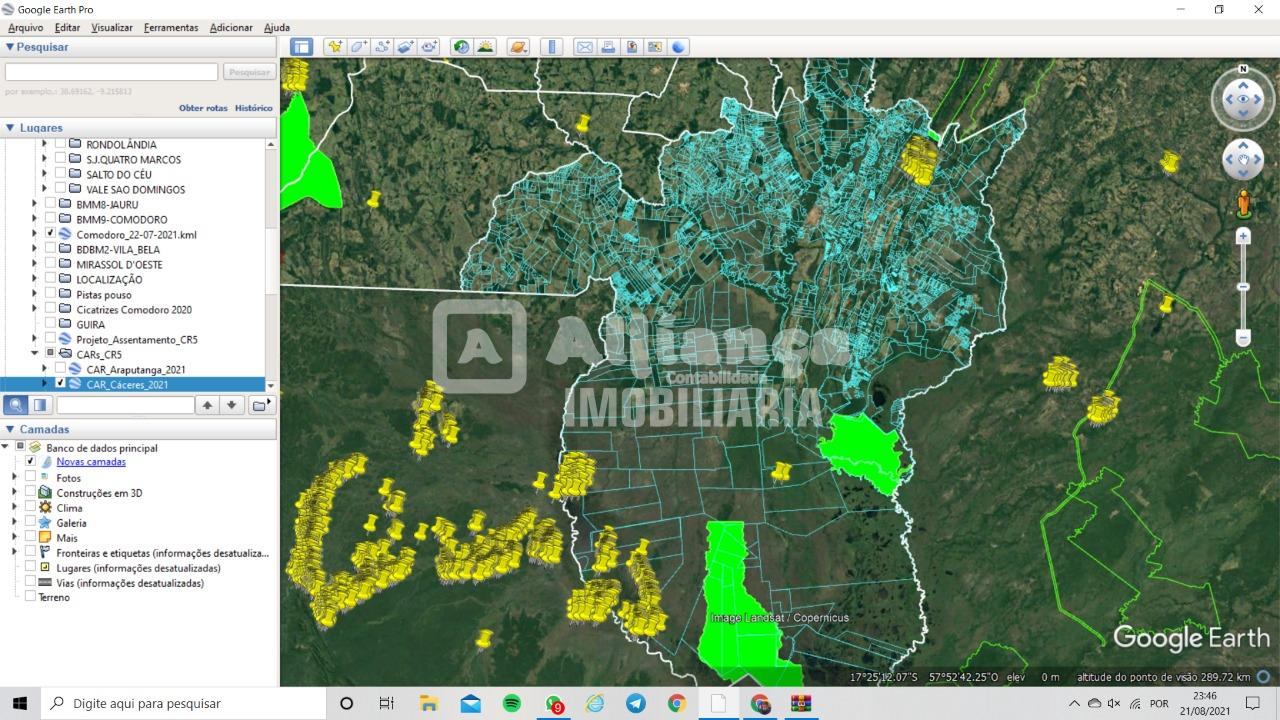Uncheck the CAR_Cáceres_2021 checkbox

60,384
